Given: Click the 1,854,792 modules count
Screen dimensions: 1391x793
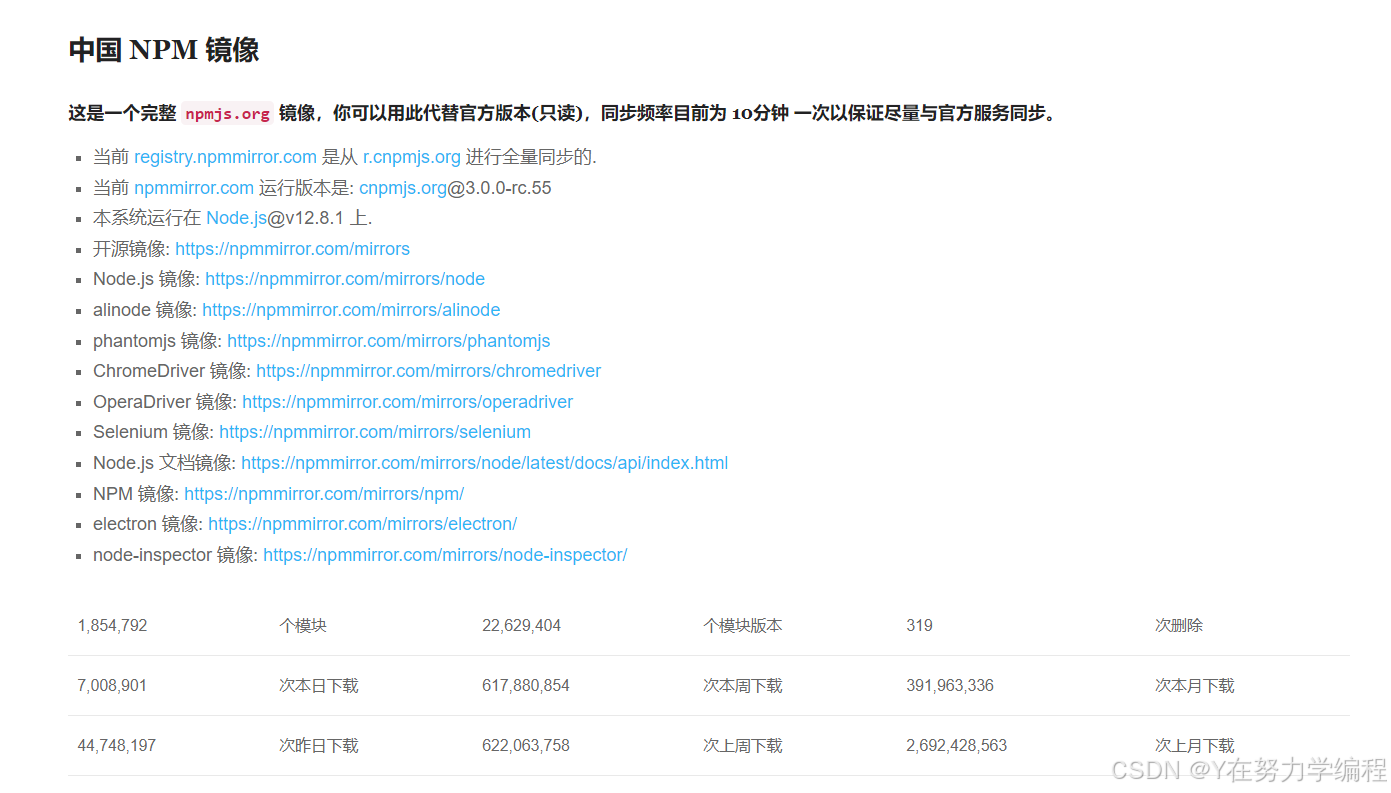Looking at the screenshot, I should pos(112,626).
